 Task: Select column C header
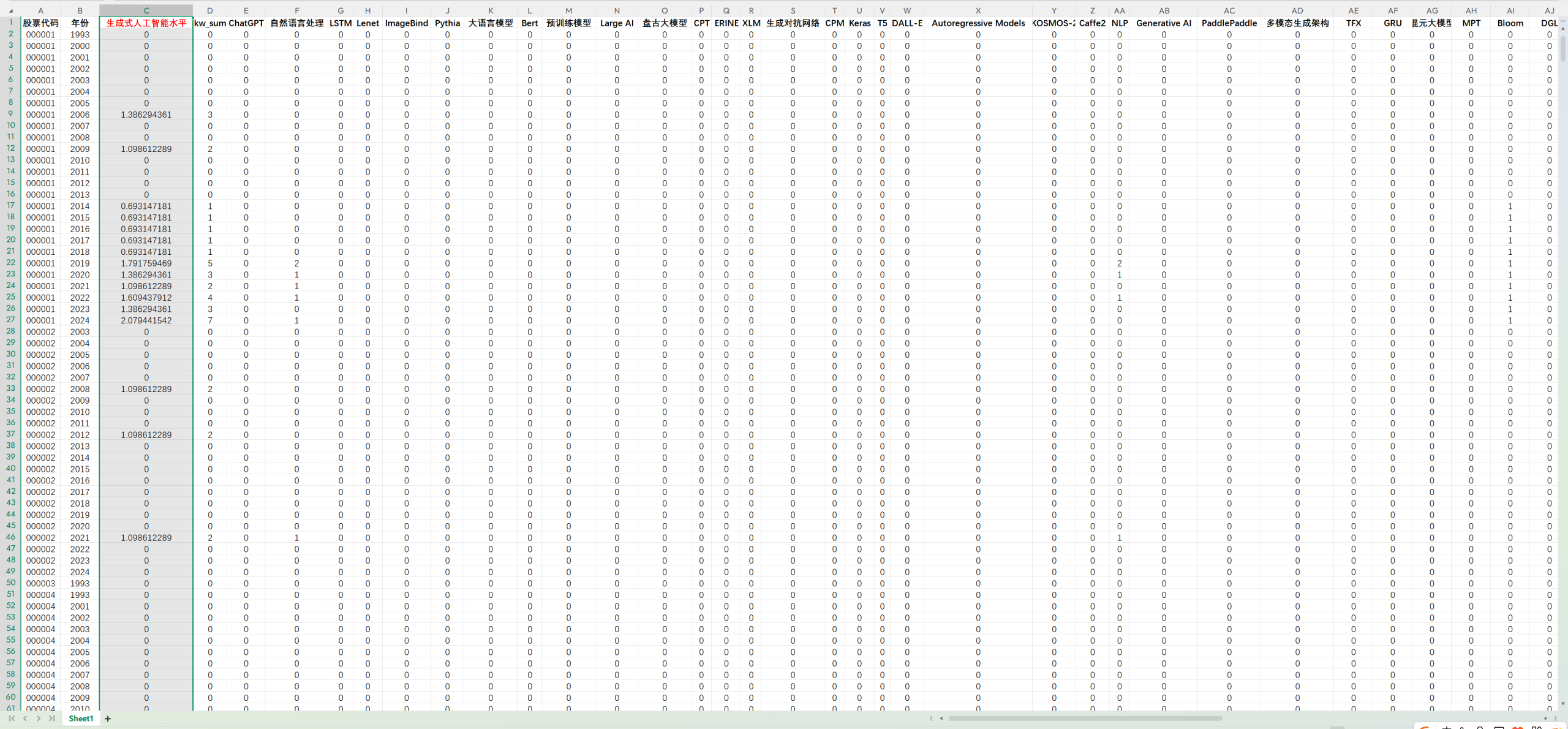point(146,10)
